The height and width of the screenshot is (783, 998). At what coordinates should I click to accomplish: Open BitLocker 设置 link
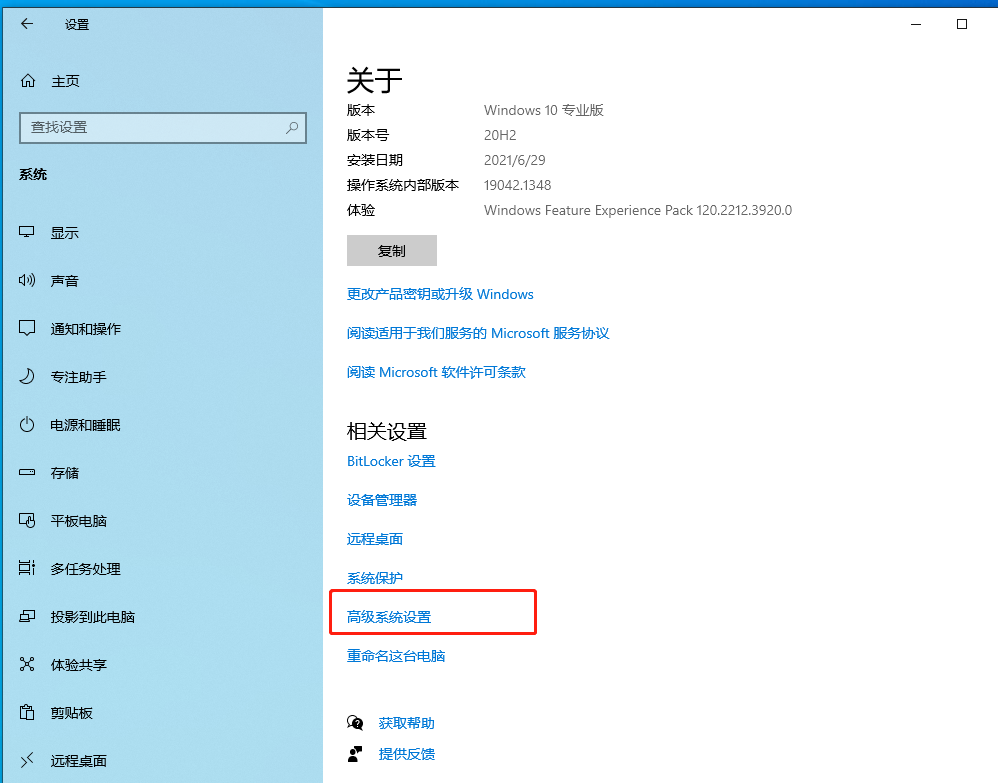pos(391,461)
